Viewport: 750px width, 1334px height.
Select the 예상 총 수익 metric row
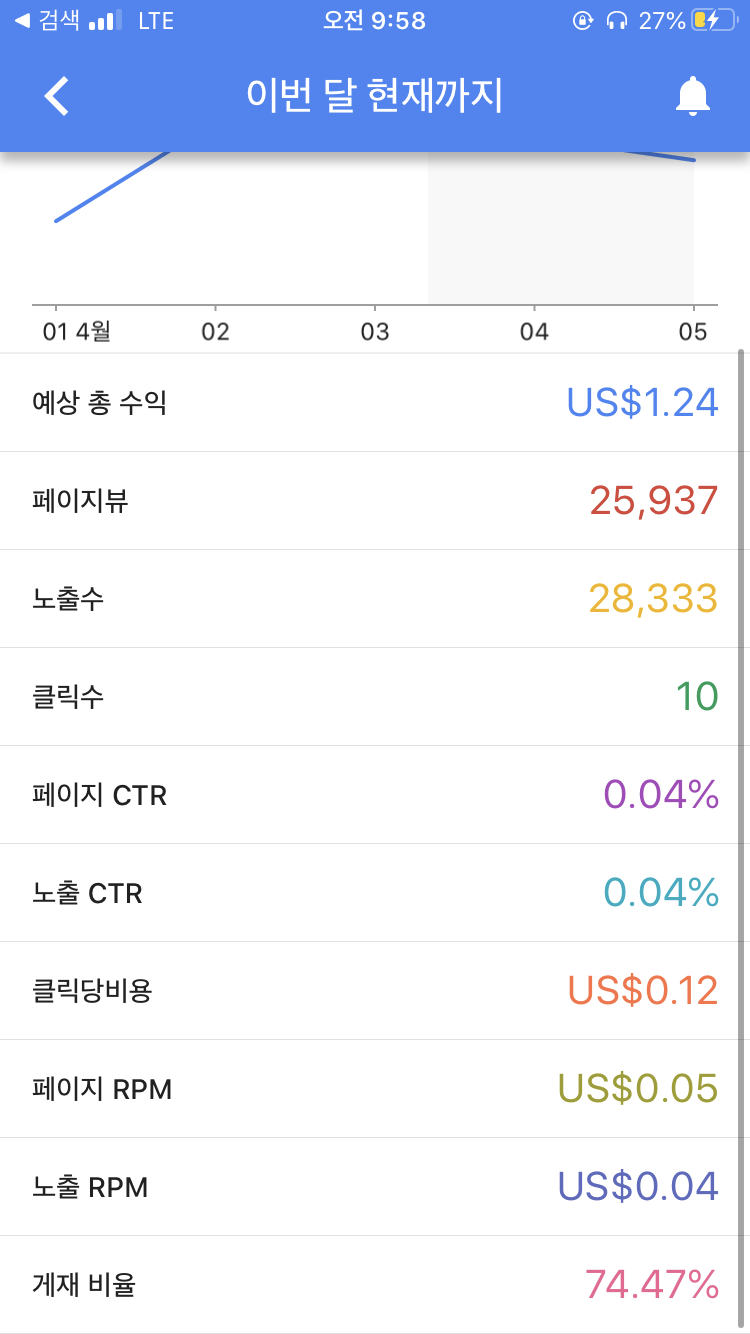tap(375, 403)
